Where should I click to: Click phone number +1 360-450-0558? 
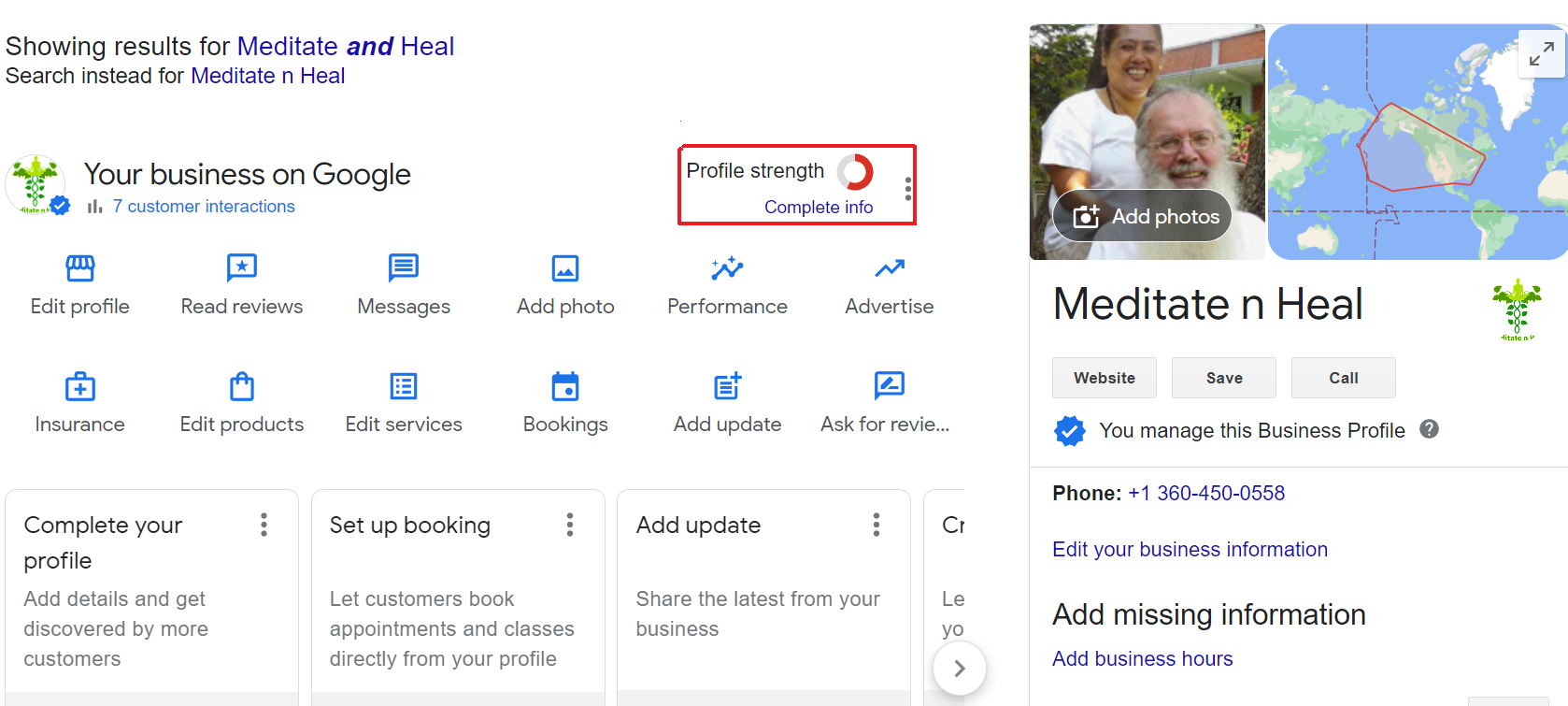(x=1206, y=493)
